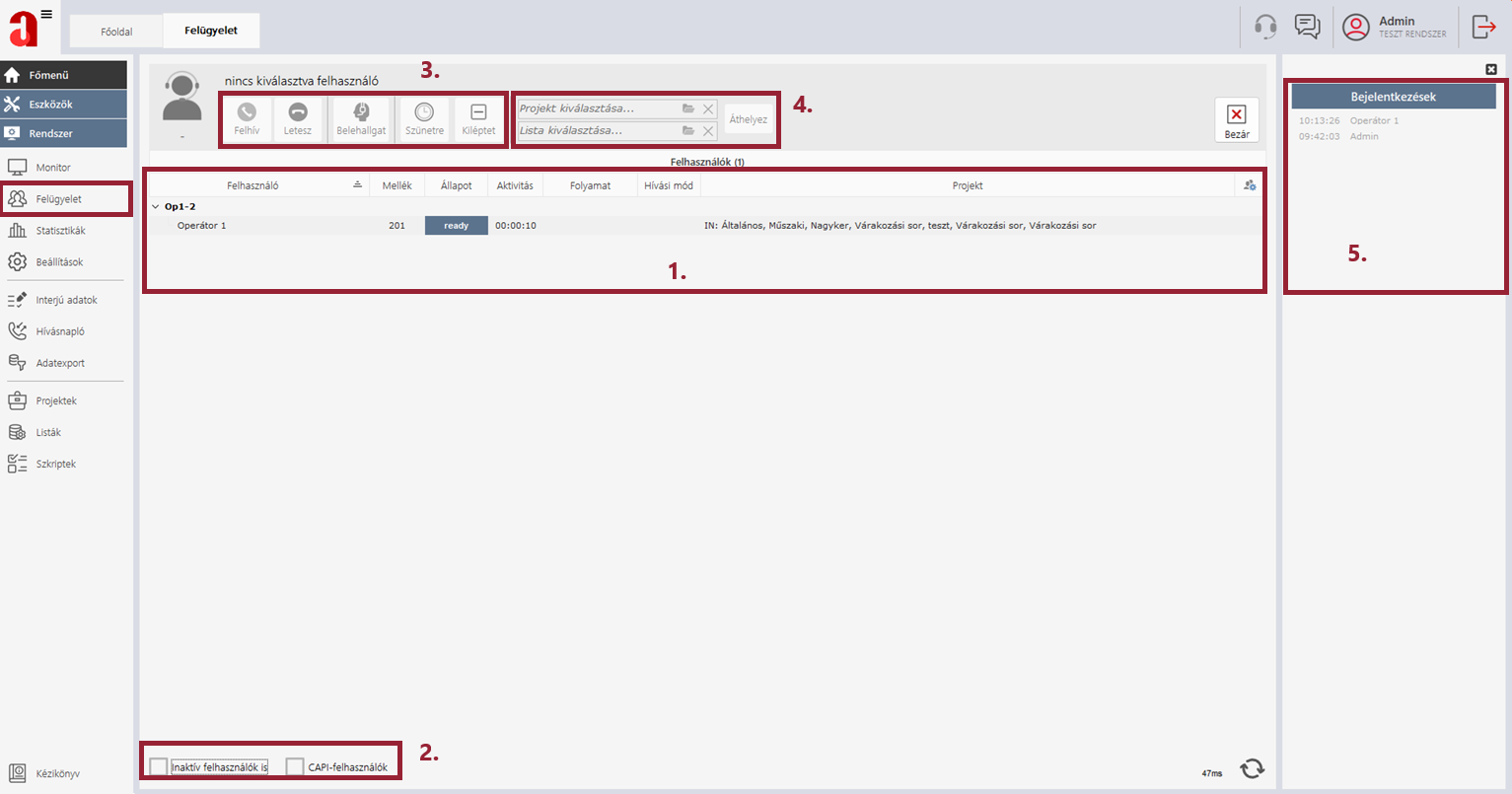Open the Projekt kiválasztása folder dropdown

click(x=688, y=108)
